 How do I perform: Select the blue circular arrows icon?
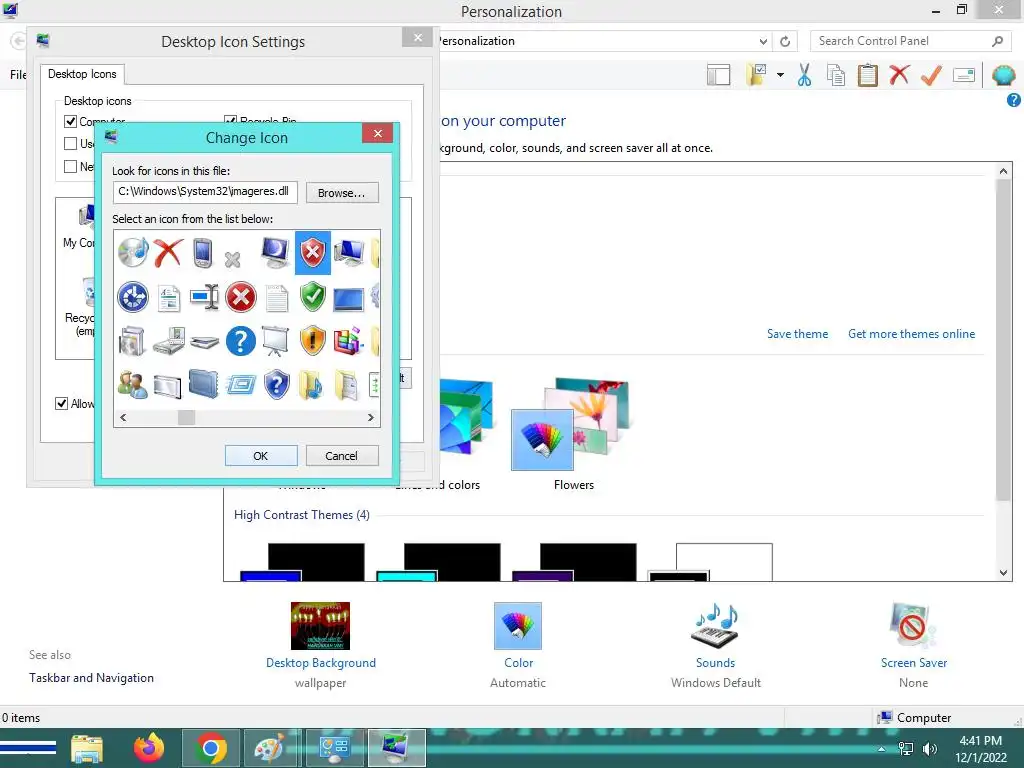[x=133, y=297]
